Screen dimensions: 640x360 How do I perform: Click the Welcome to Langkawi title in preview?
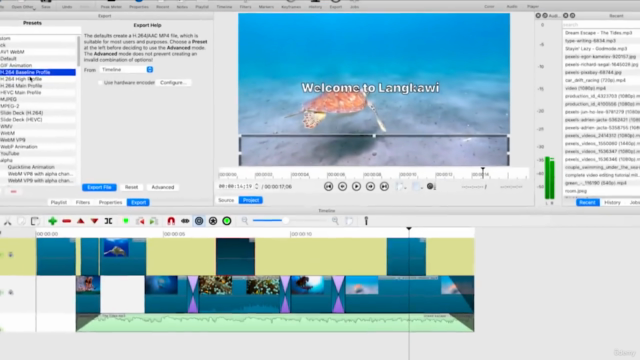[x=370, y=88]
